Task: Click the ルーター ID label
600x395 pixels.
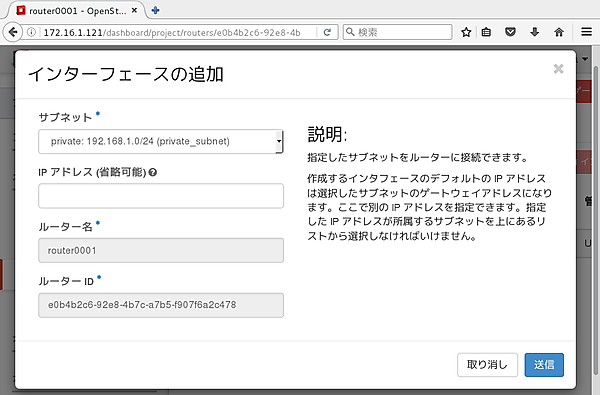Action: tap(66, 281)
